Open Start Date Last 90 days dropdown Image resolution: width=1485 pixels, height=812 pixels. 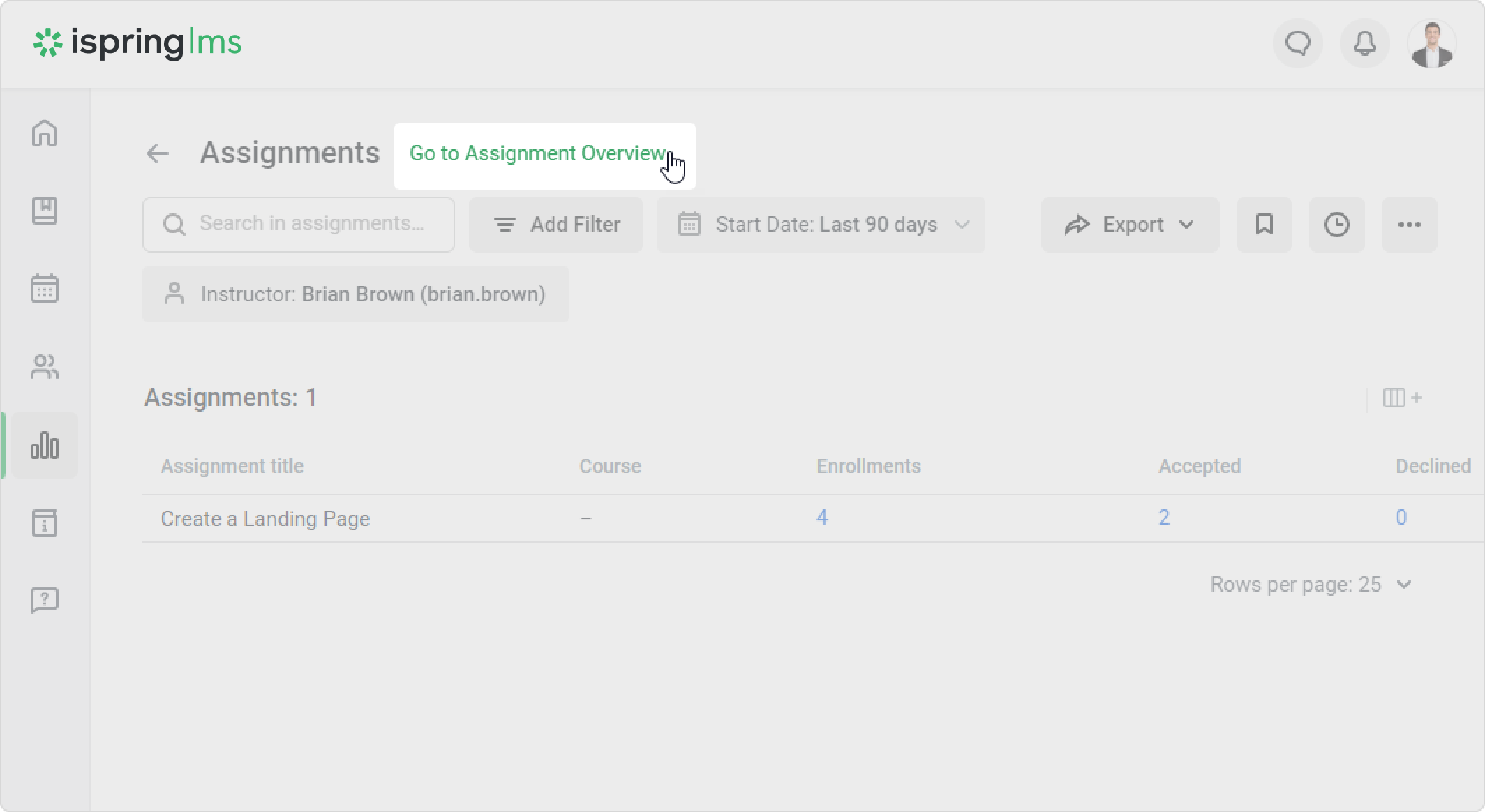click(821, 225)
